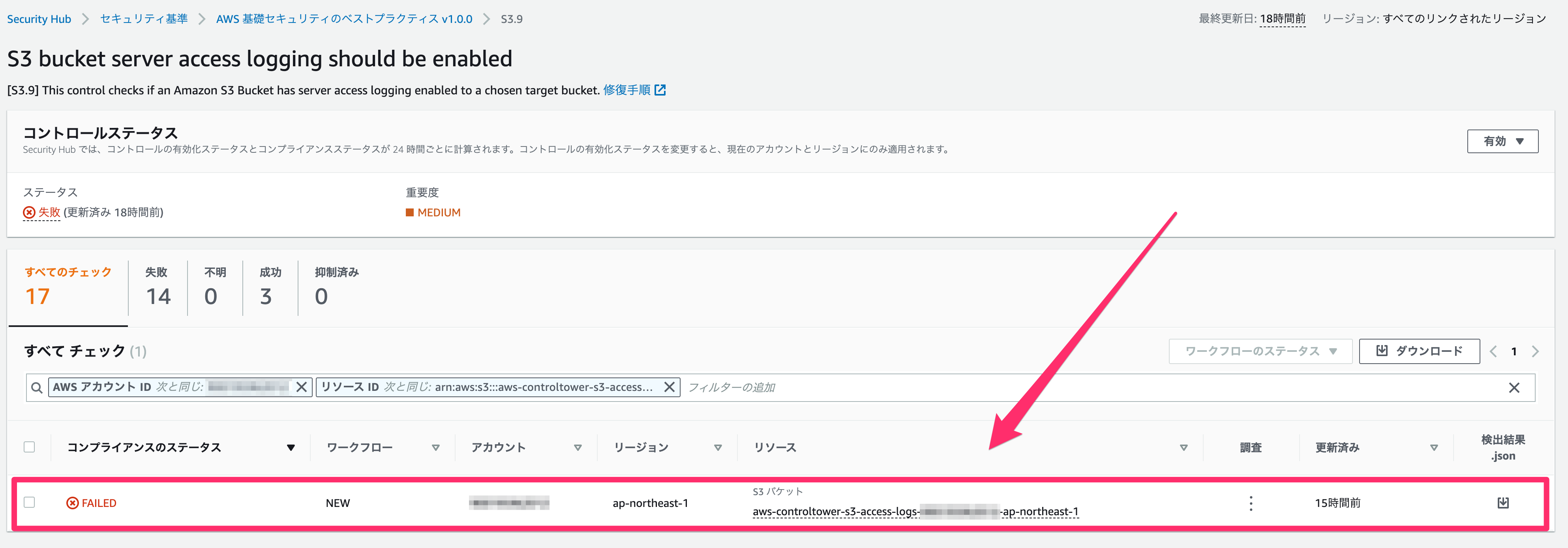
Task: Remove the AWS アカウント ID filter
Action: click(301, 387)
